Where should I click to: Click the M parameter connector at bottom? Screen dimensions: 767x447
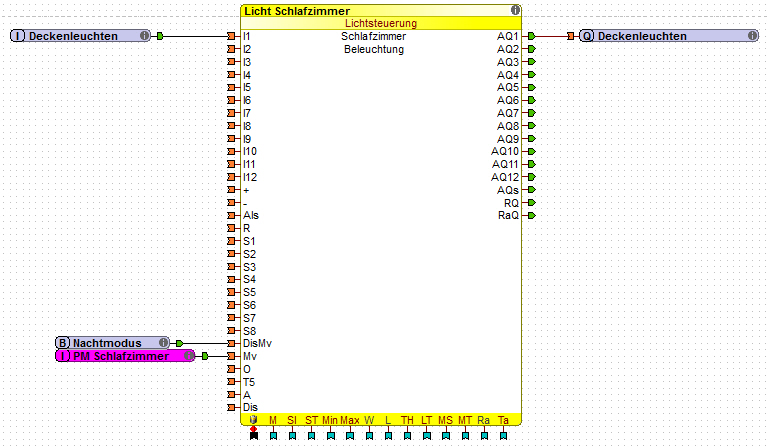(273, 435)
